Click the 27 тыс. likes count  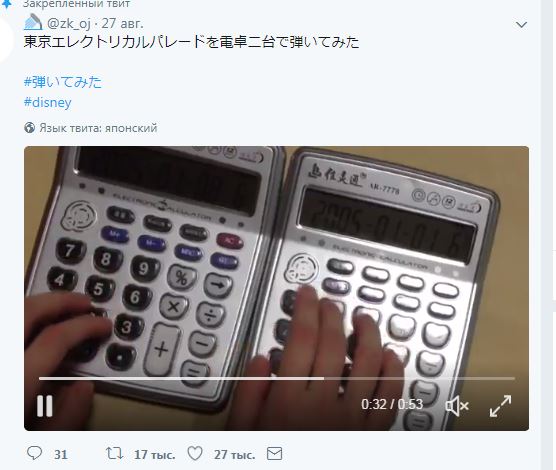234,454
